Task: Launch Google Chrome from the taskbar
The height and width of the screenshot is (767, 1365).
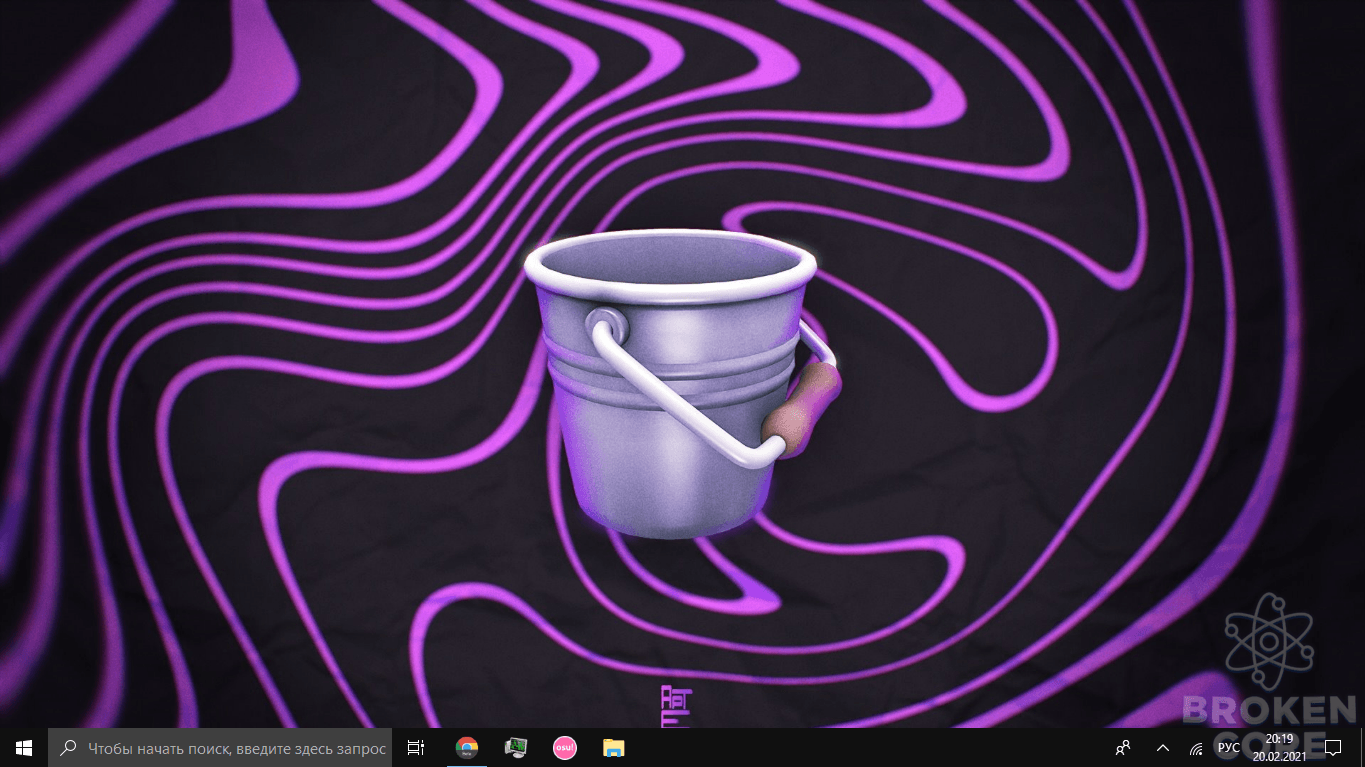Action: 467,747
